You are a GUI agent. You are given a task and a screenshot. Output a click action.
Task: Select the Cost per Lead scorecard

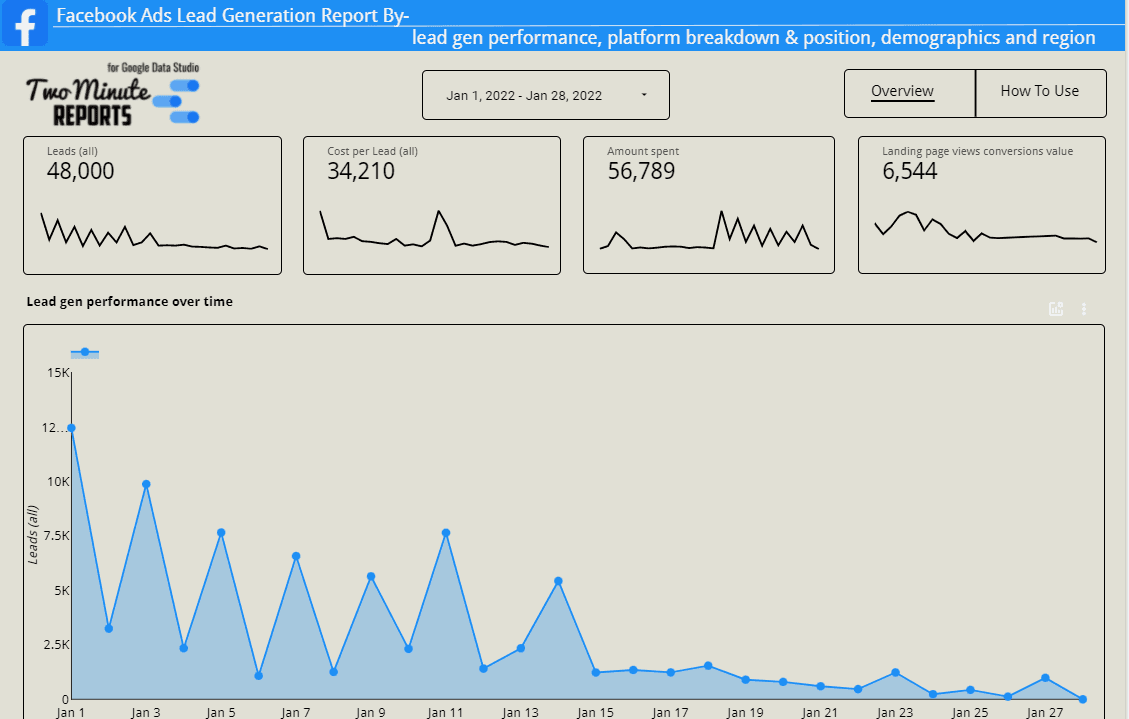[x=432, y=205]
